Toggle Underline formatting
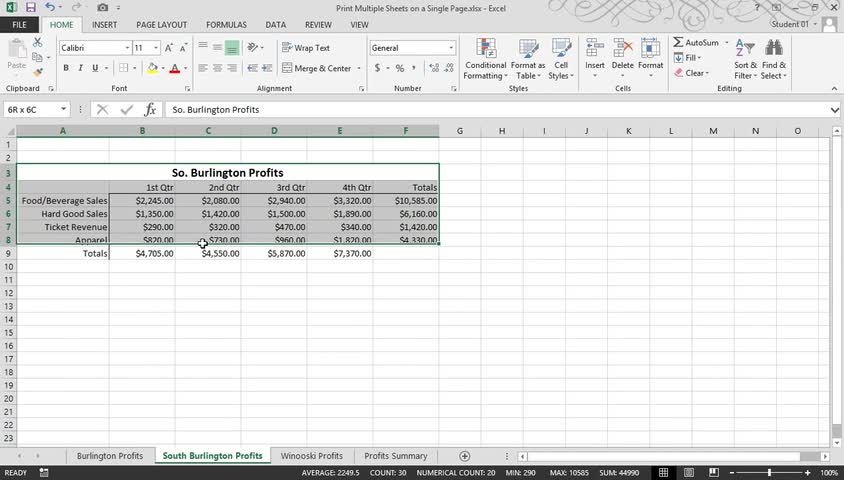The width and height of the screenshot is (844, 480). tap(95, 68)
